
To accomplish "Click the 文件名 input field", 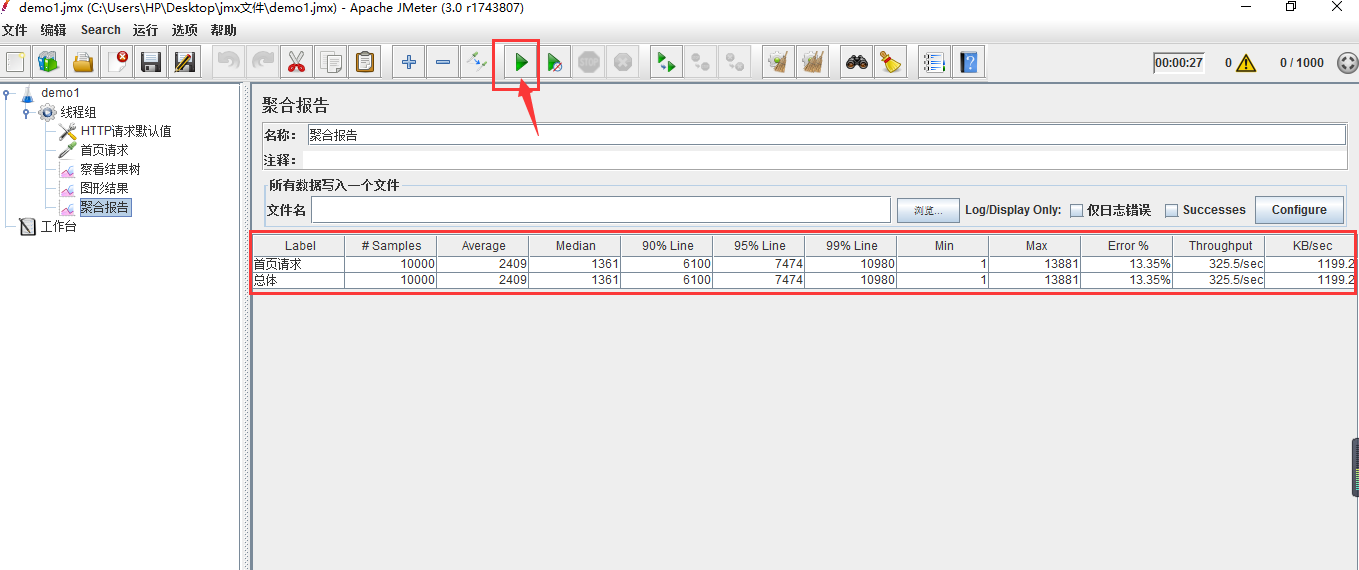I will click(601, 209).
